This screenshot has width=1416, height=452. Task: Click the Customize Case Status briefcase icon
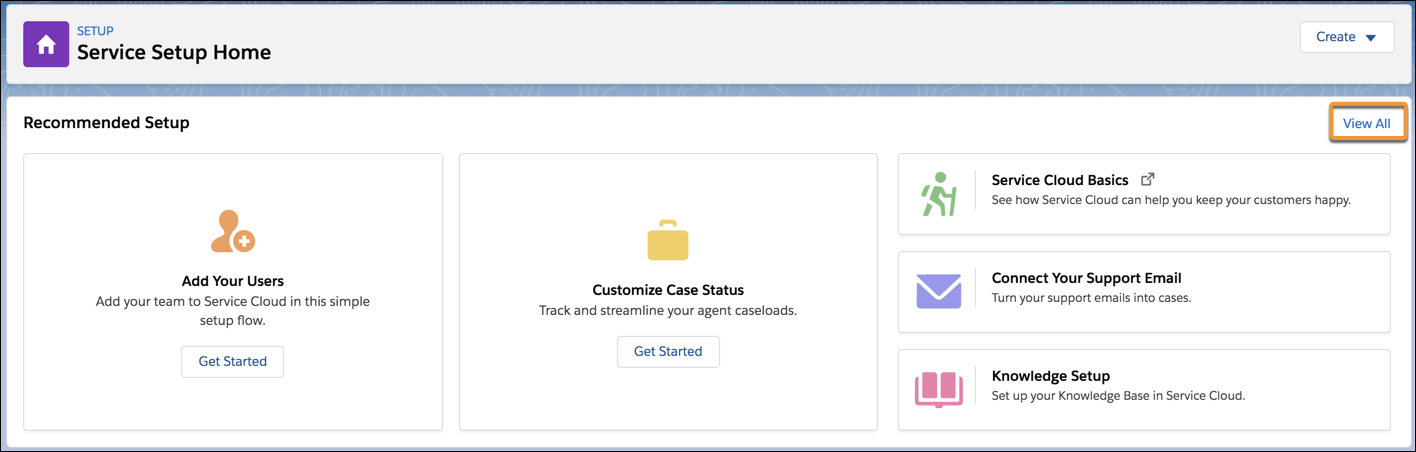[668, 240]
